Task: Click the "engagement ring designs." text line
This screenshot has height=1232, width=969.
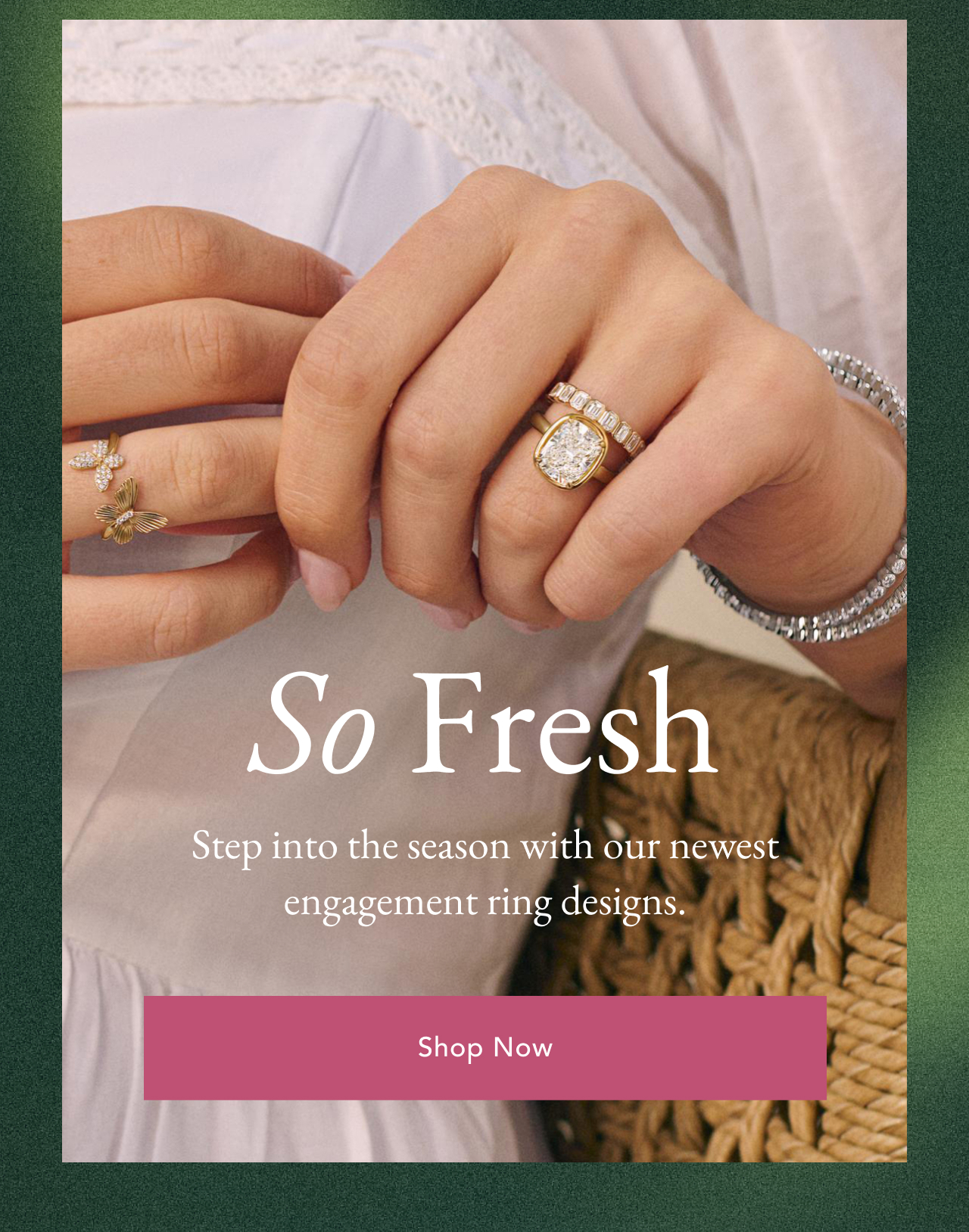Action: point(484,902)
